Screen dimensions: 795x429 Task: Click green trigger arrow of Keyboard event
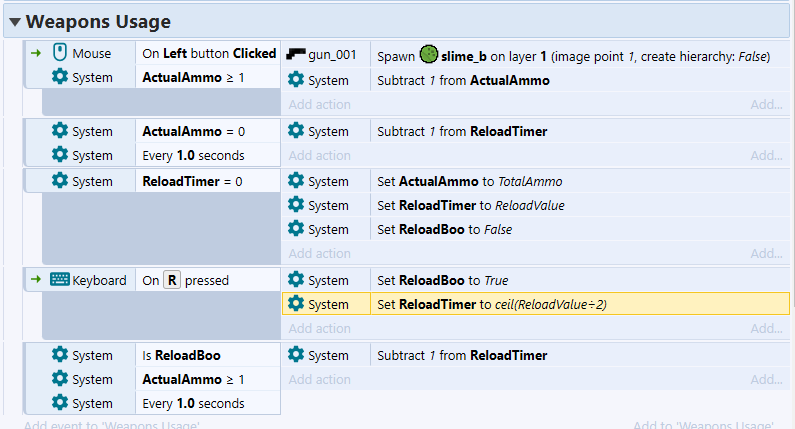[x=35, y=279]
